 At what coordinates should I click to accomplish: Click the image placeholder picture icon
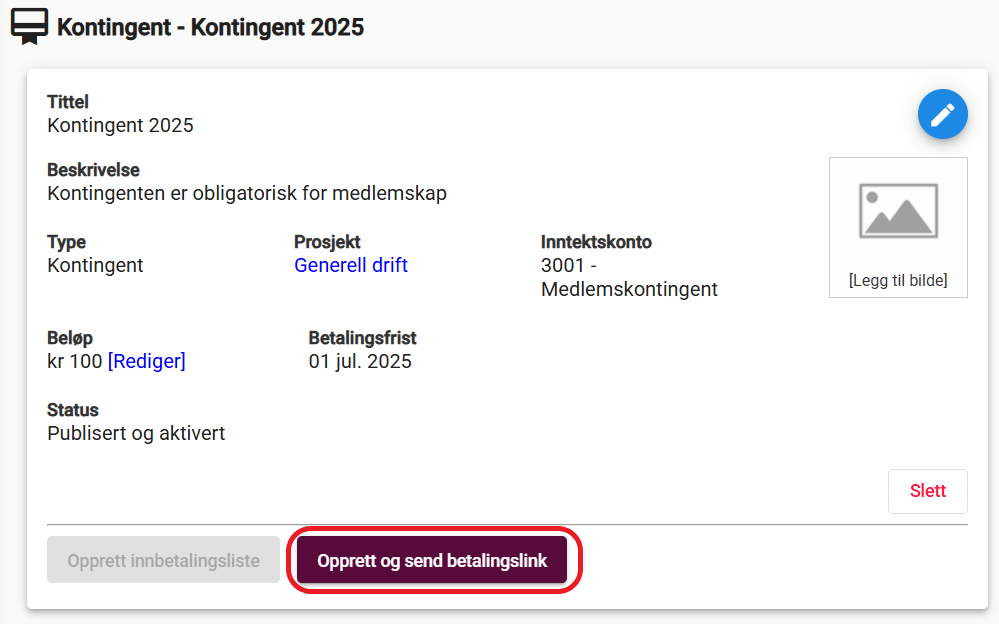pos(898,211)
